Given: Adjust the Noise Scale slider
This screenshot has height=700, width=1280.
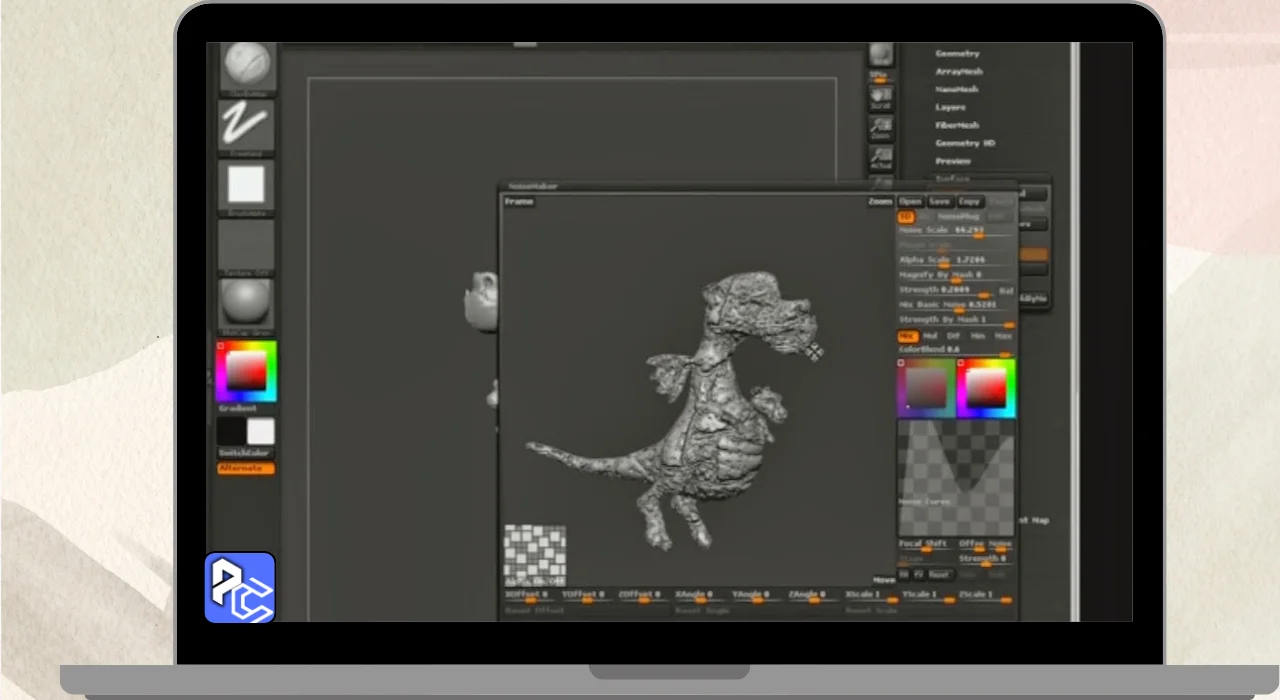Looking at the screenshot, I should point(956,231).
